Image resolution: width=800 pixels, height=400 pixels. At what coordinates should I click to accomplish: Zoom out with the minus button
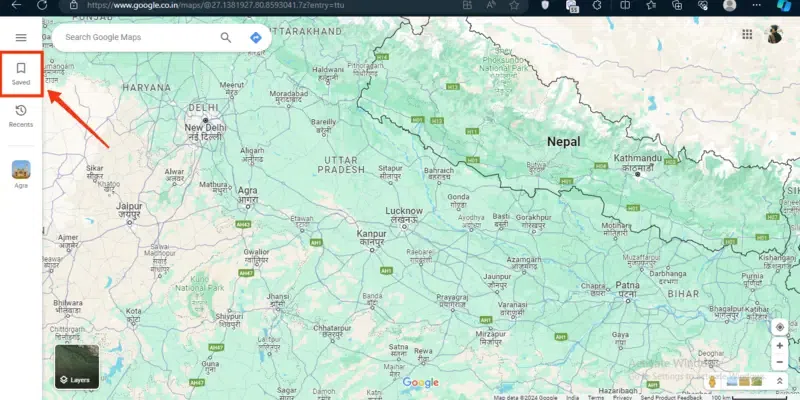pyautogui.click(x=780, y=362)
